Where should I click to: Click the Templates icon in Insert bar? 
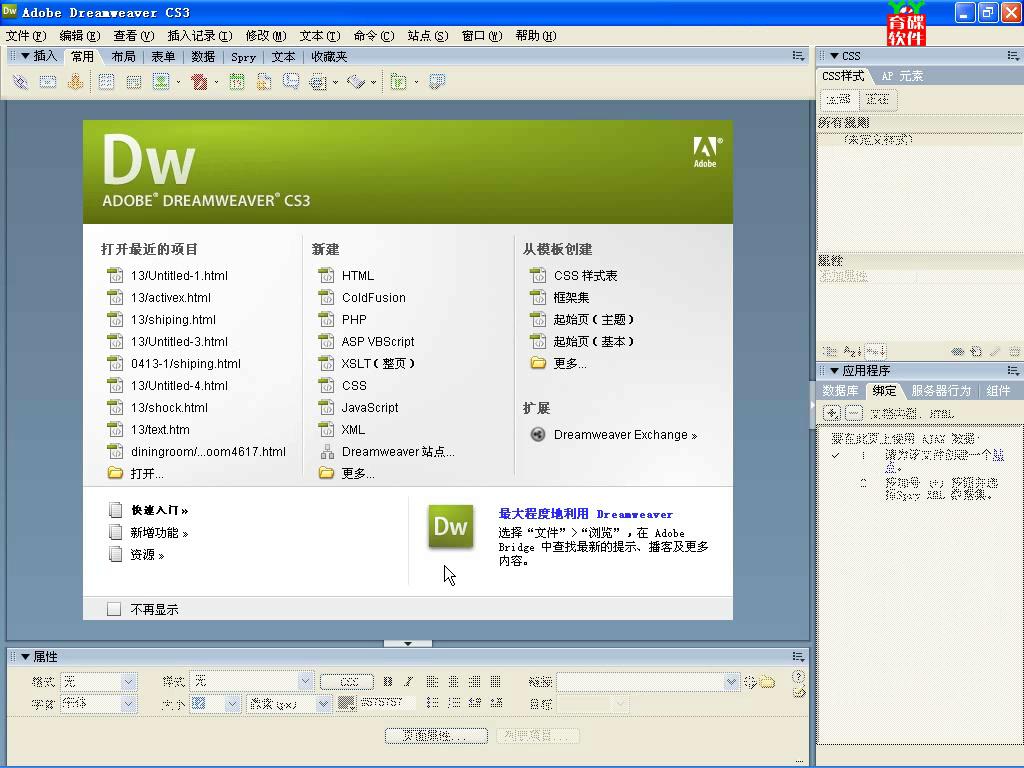pyautogui.click(x=398, y=82)
